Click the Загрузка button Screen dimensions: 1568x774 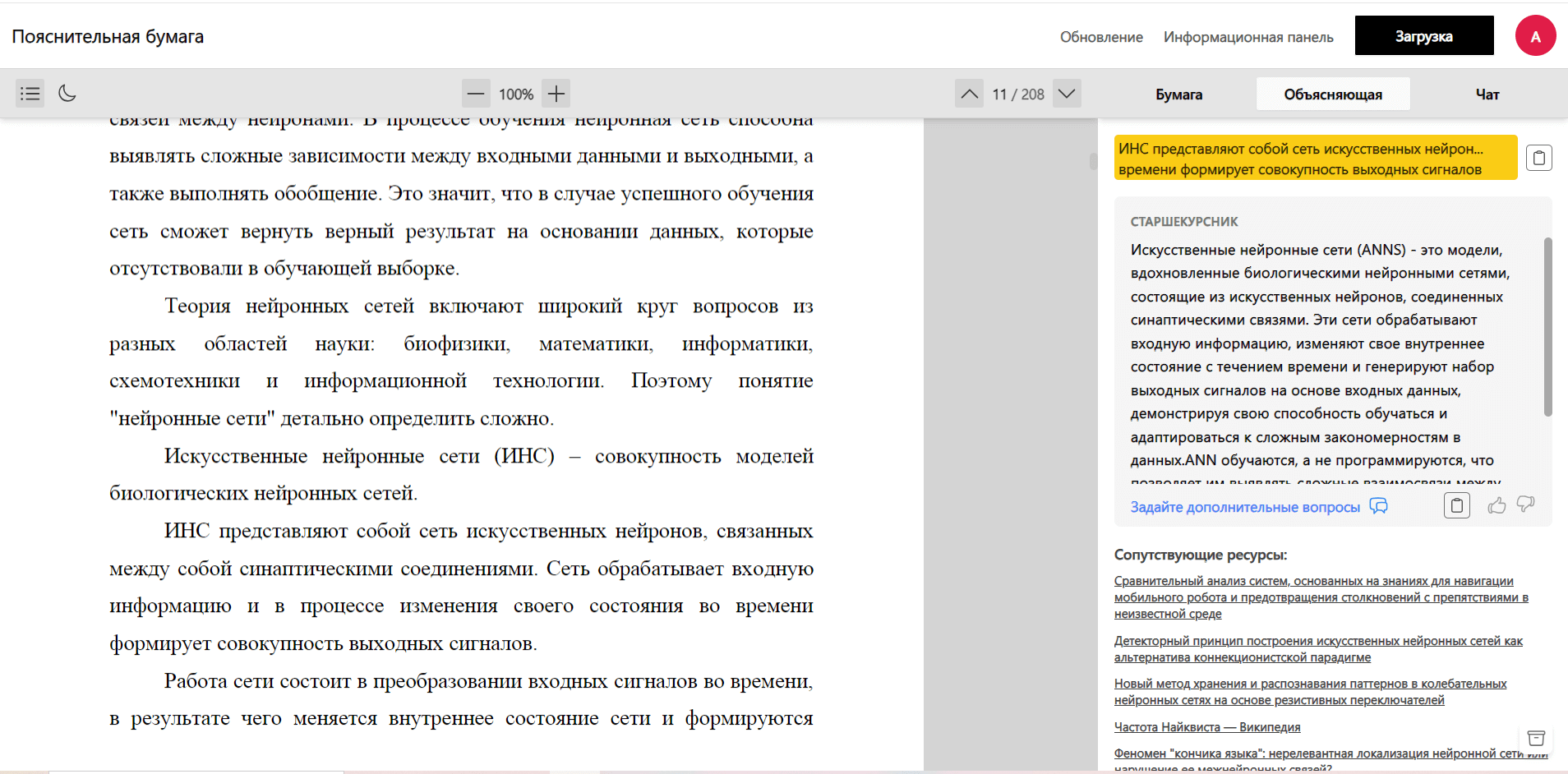[x=1423, y=36]
